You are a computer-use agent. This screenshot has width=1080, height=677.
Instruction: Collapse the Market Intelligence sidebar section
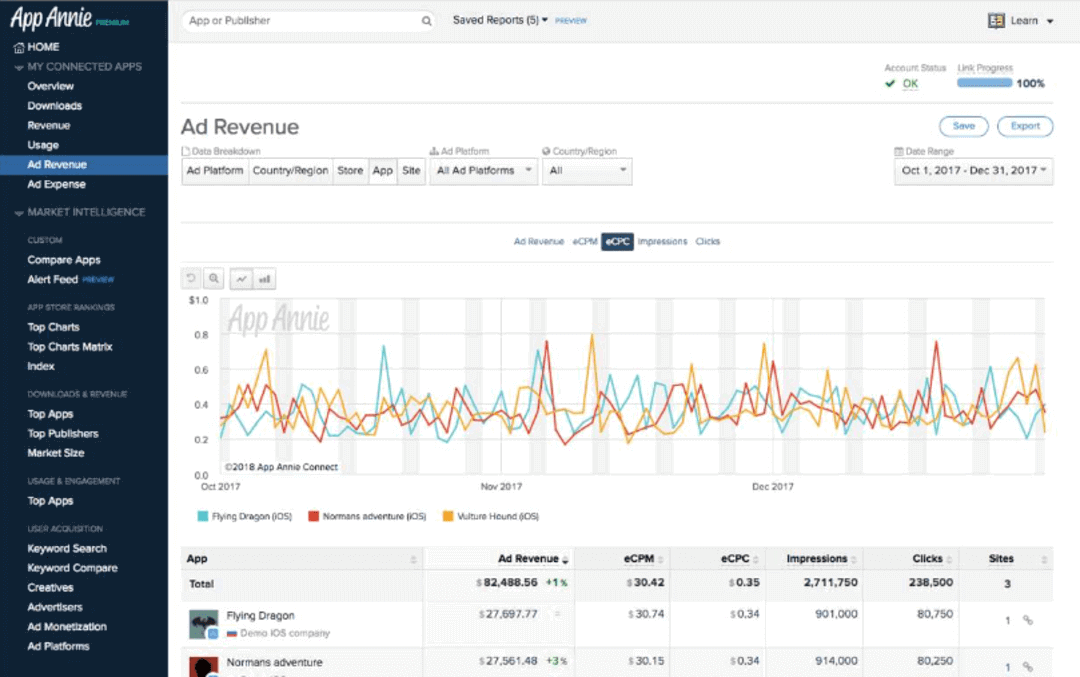(x=19, y=212)
